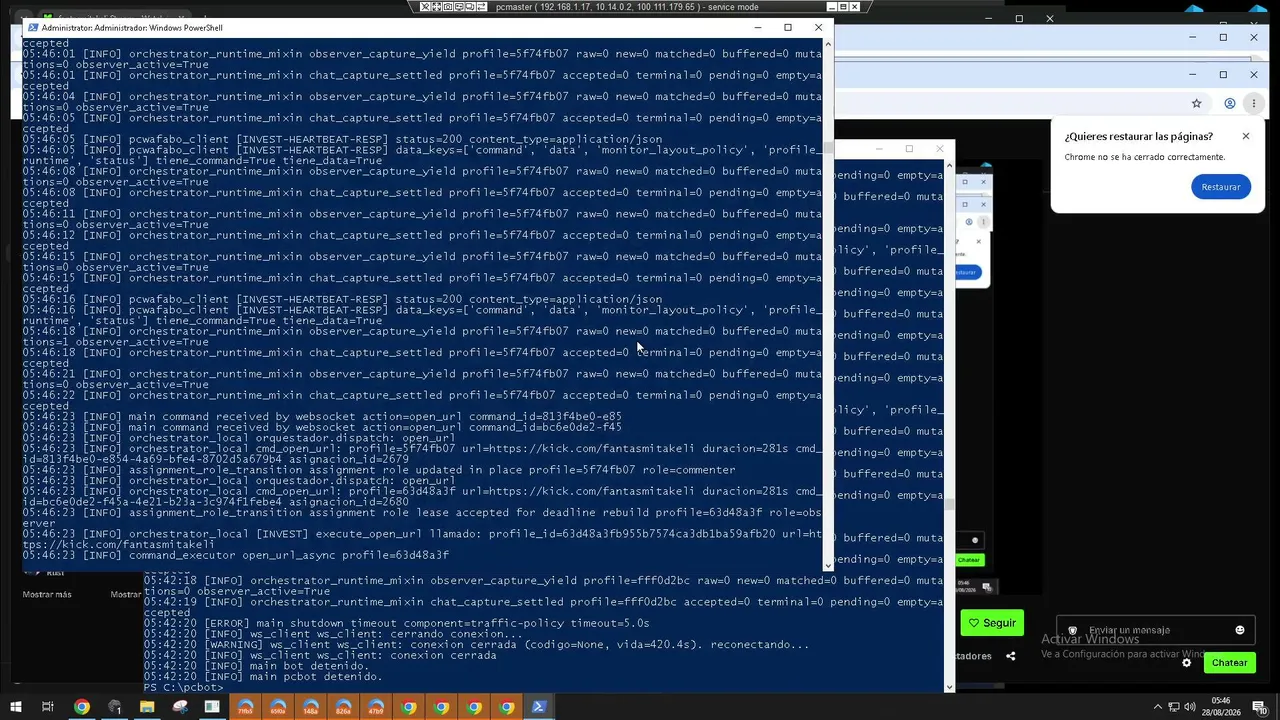The height and width of the screenshot is (720, 1280).
Task: Click the shield icon in chat input
Action: point(1073,631)
